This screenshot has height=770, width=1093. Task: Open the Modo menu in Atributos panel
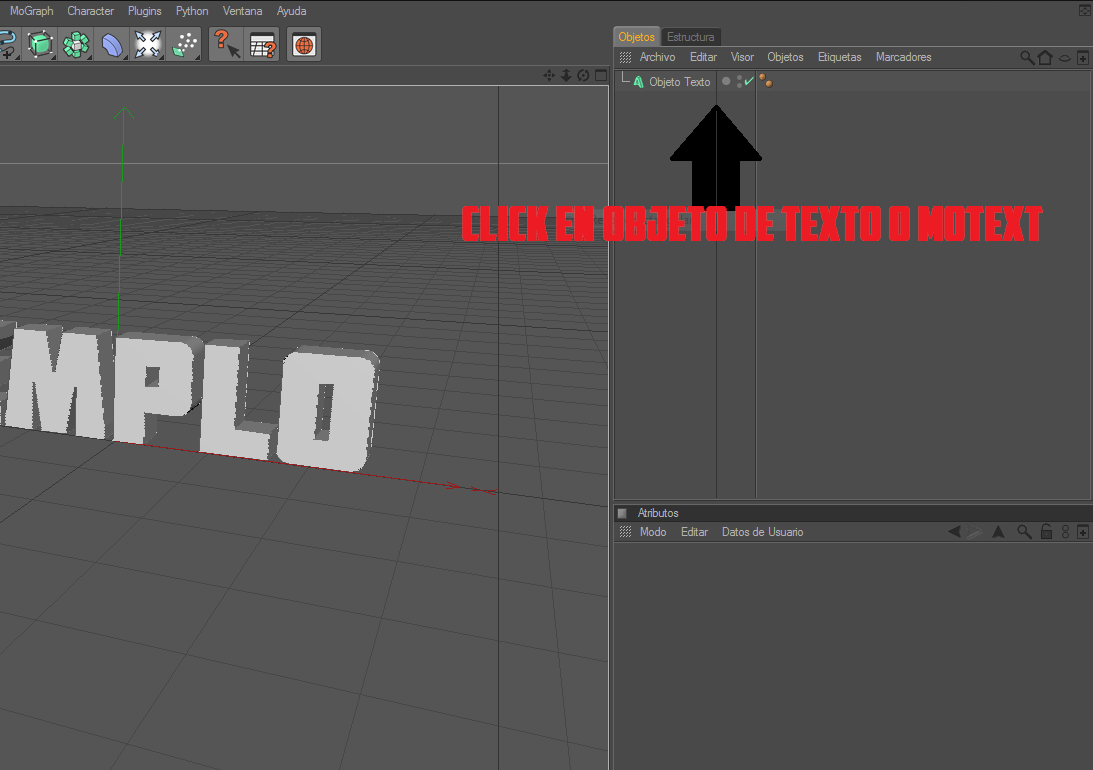point(653,532)
